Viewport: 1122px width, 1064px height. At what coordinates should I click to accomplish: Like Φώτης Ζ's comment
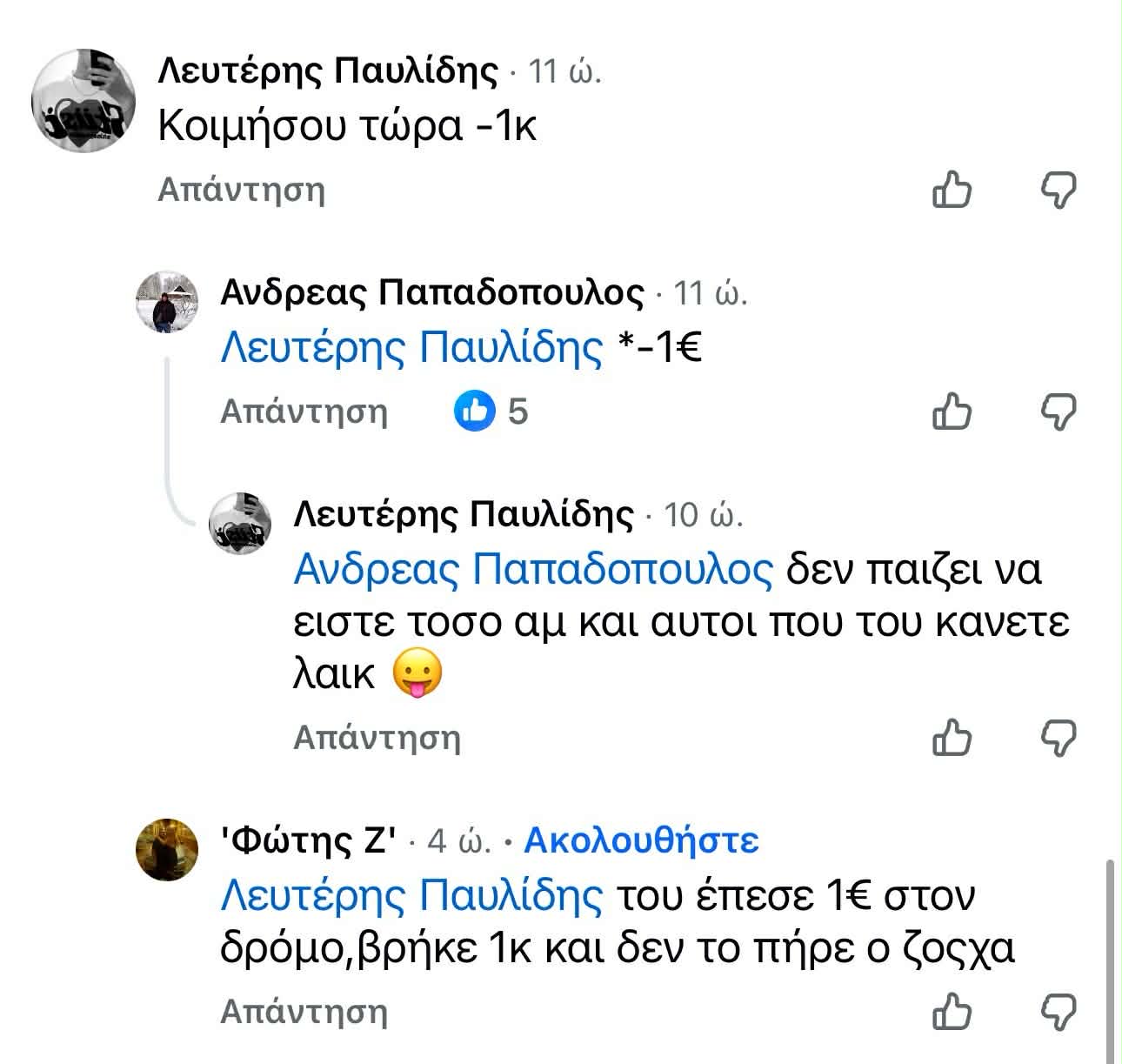(x=952, y=1012)
